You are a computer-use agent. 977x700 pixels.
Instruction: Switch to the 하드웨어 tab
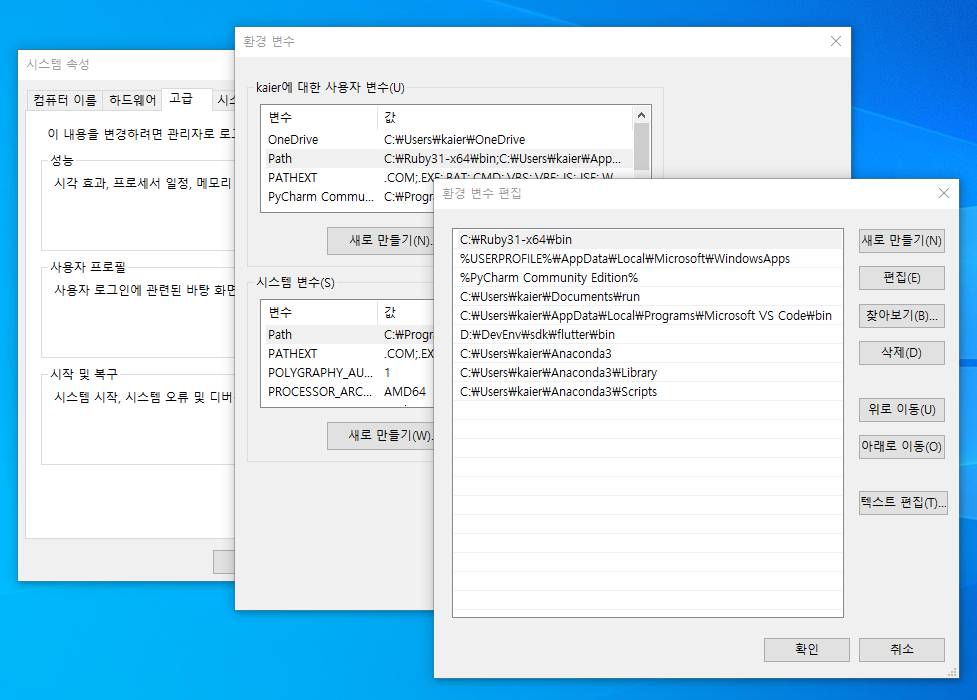(x=133, y=100)
